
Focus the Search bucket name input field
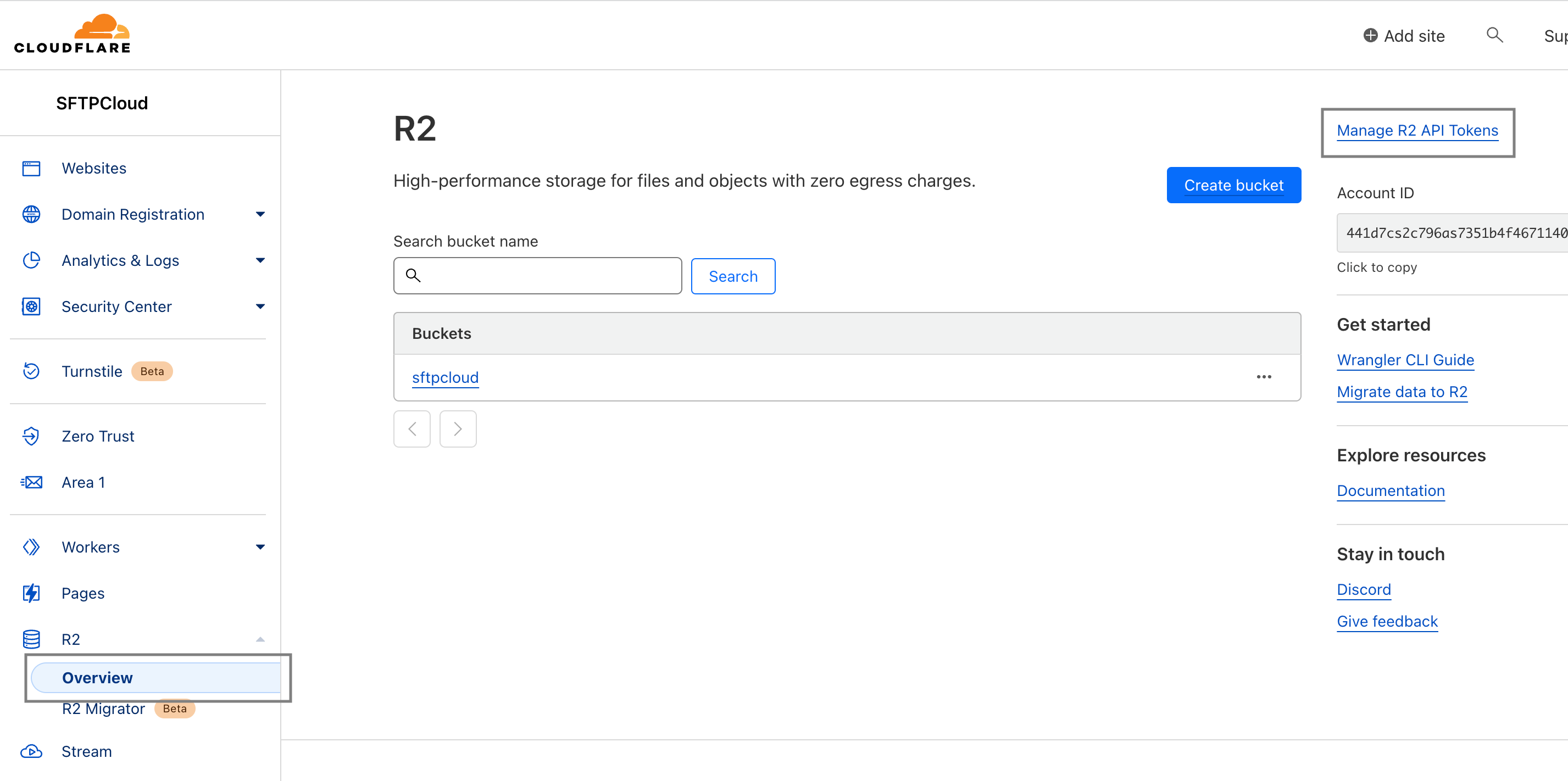click(537, 276)
